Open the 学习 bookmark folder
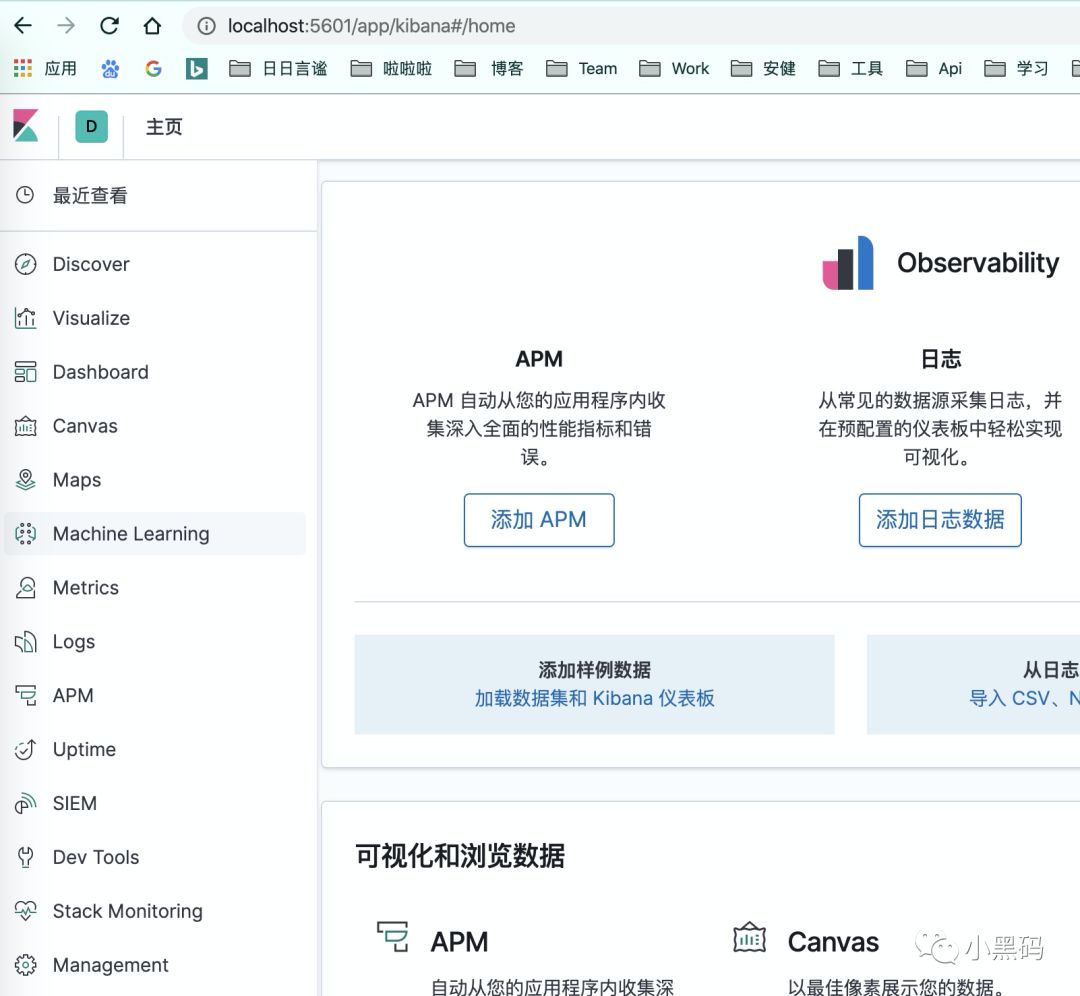This screenshot has width=1080, height=996. click(x=1016, y=68)
